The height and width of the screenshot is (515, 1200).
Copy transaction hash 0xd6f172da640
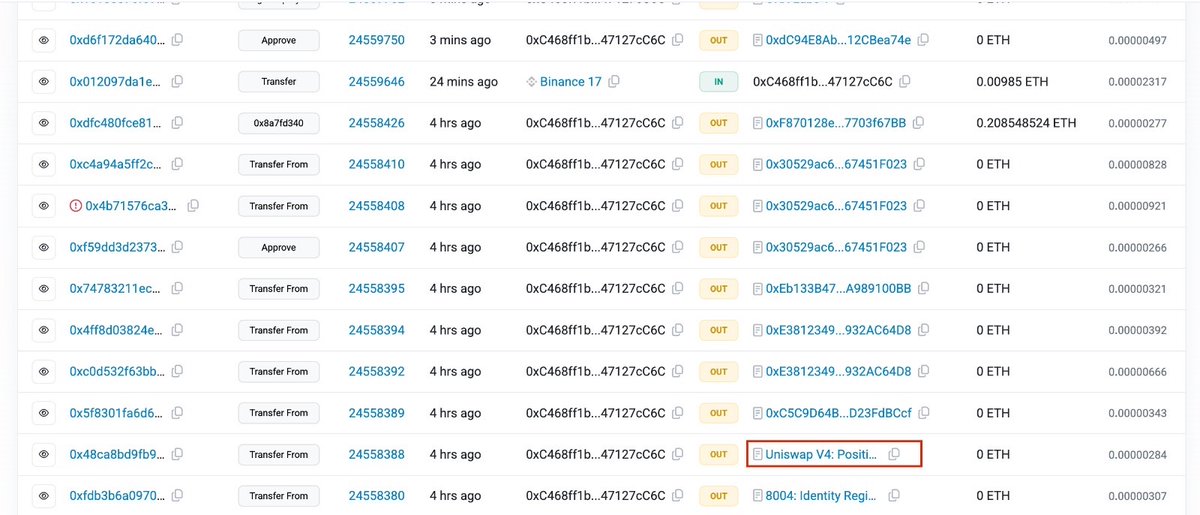click(x=177, y=40)
